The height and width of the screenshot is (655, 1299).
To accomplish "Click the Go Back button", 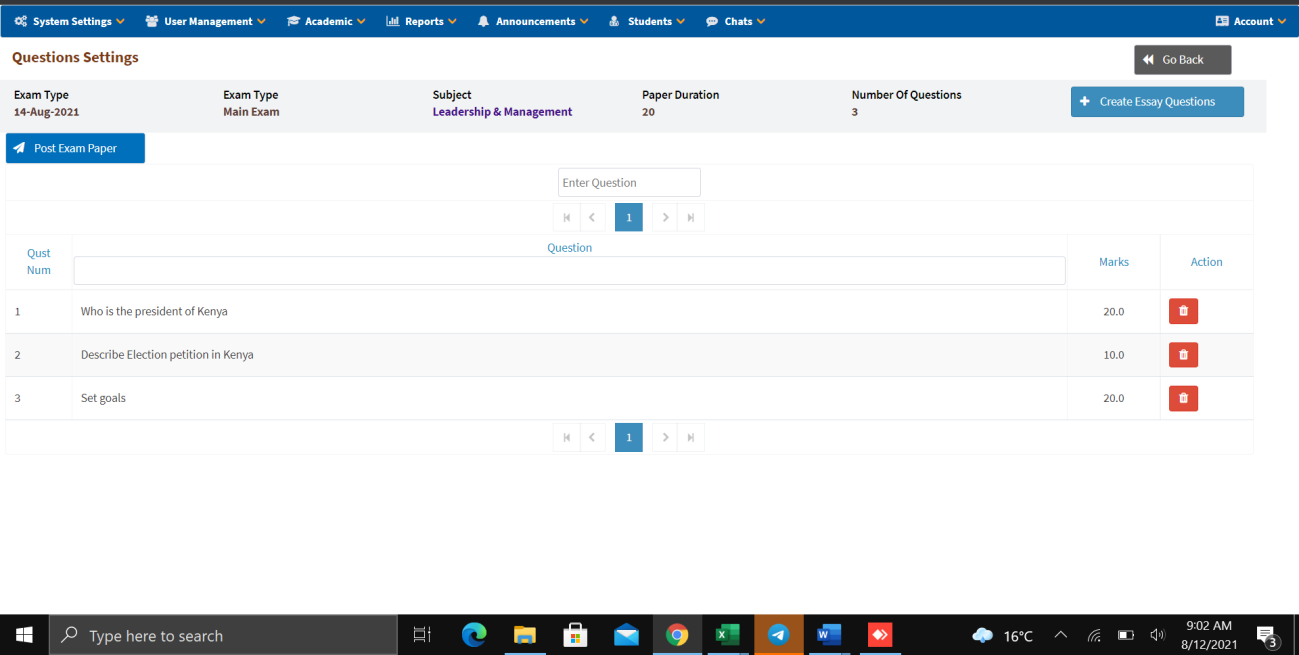I will pyautogui.click(x=1182, y=60).
